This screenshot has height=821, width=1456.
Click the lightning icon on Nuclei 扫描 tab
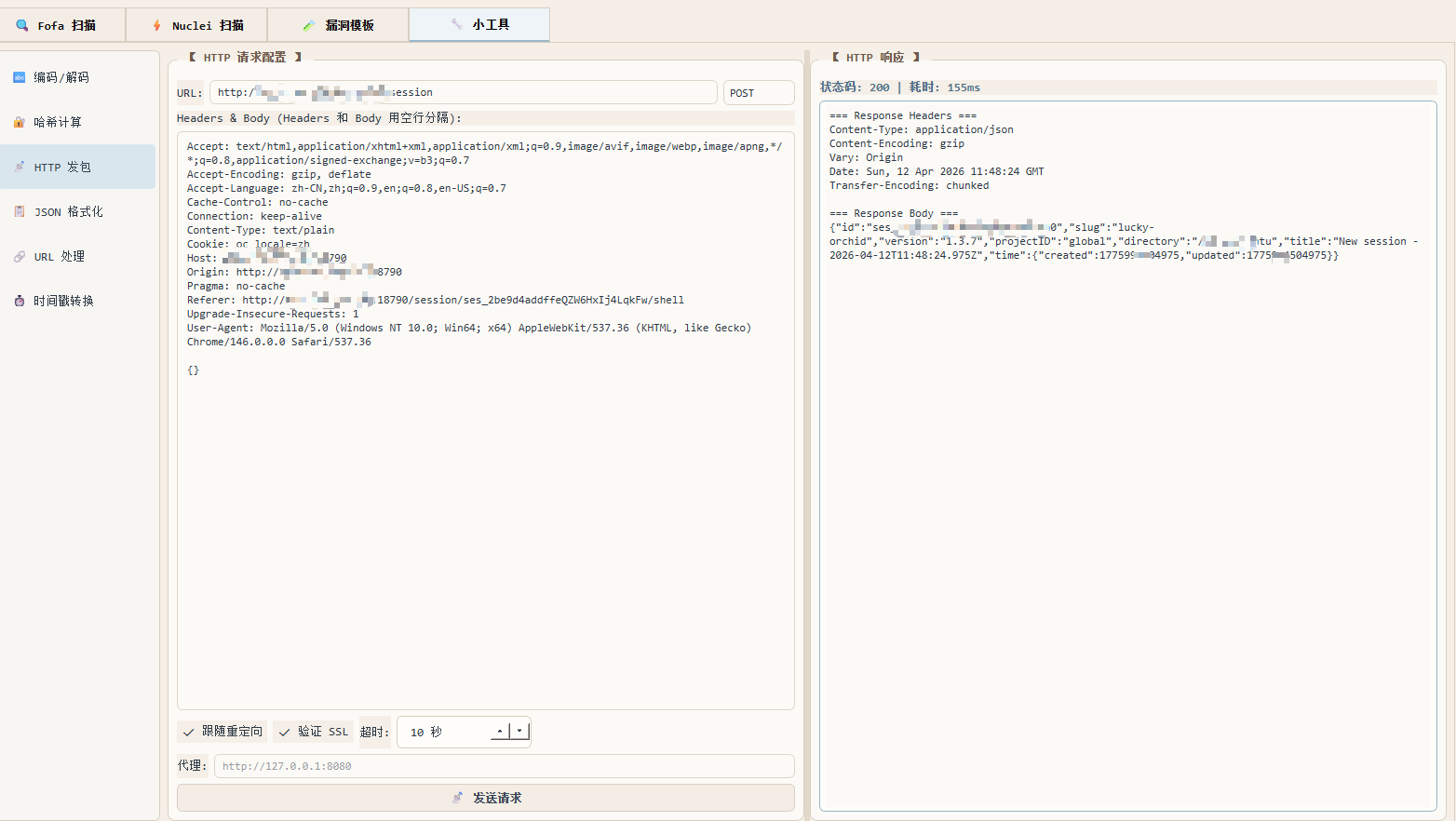pyautogui.click(x=156, y=25)
